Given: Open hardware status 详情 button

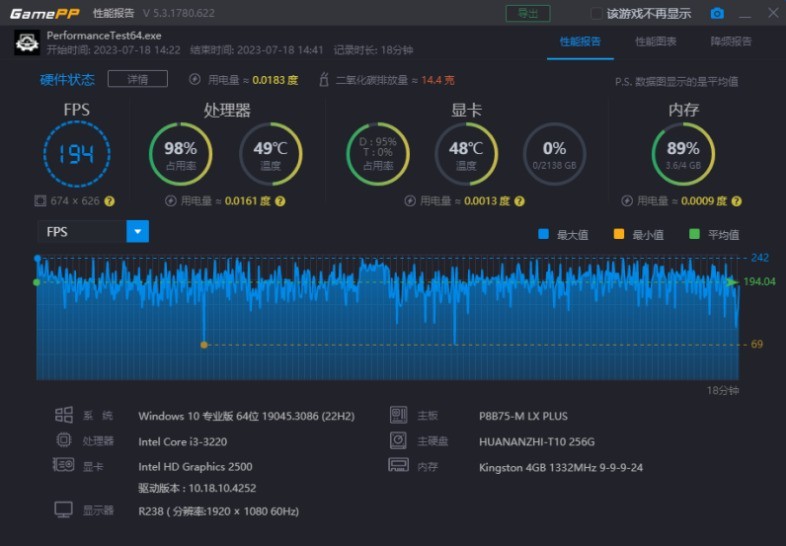Looking at the screenshot, I should (137, 79).
